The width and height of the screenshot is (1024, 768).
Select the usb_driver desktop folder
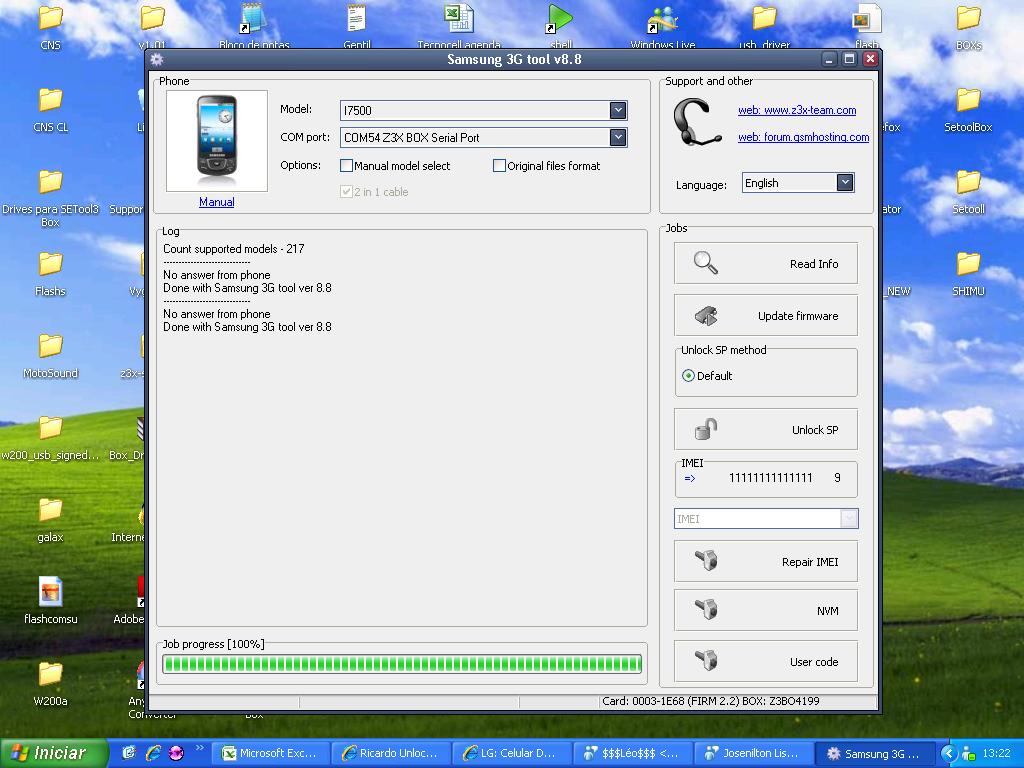(764, 26)
